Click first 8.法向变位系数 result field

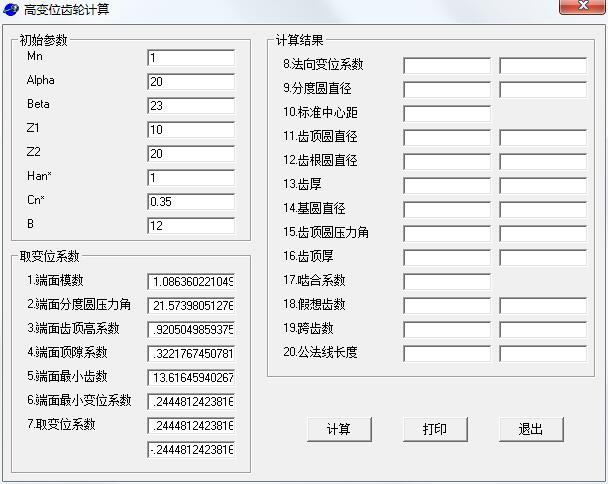447,66
